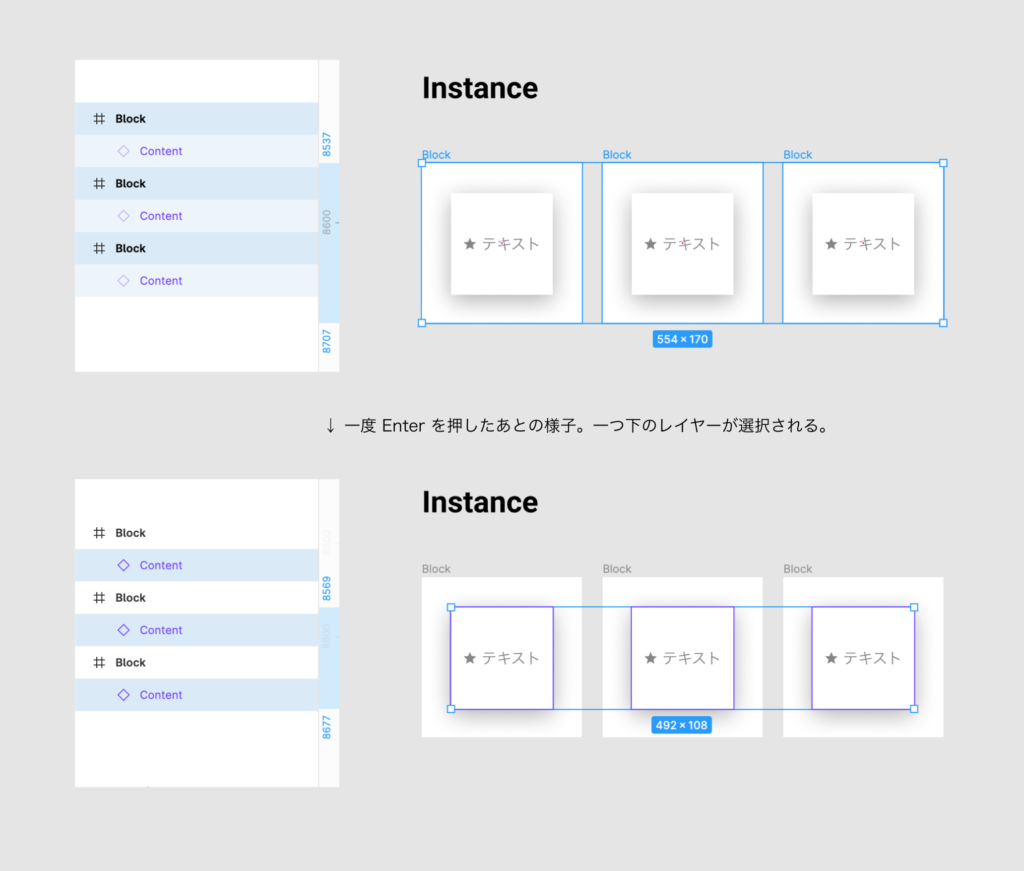Screen dimensions: 1024x871
Task: Click instance diamond icon of first Content in upper panel
Action: (124, 151)
